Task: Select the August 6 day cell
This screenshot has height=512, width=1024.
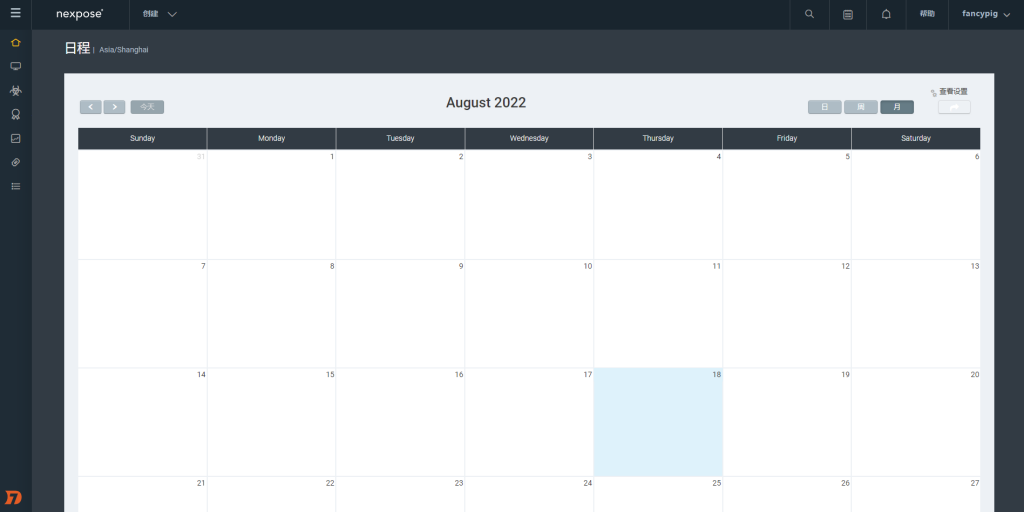Action: click(x=916, y=204)
